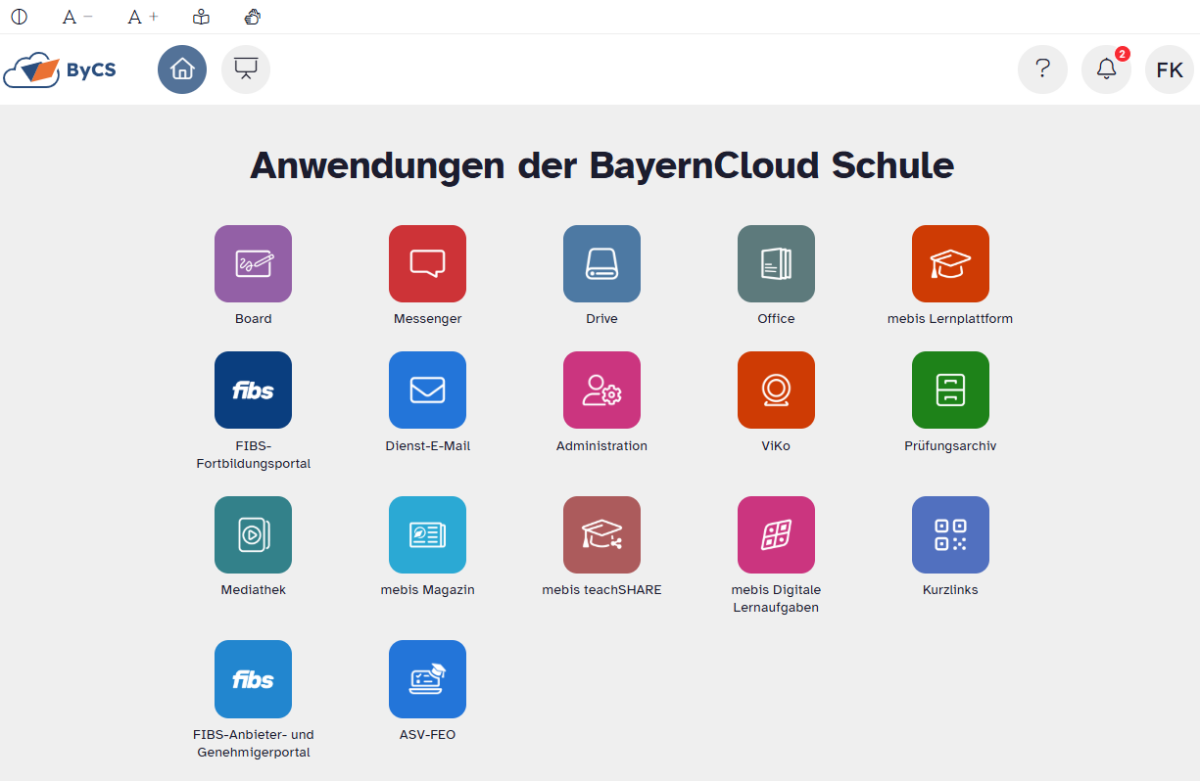Click the Kurzlinks QR code icon
This screenshot has width=1200, height=781.
pyautogui.click(x=950, y=535)
